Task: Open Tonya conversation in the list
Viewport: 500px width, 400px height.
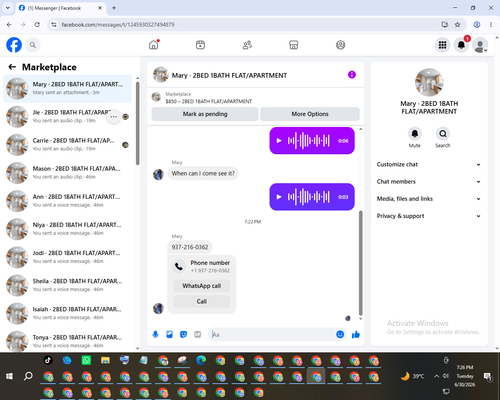Action: (68, 341)
